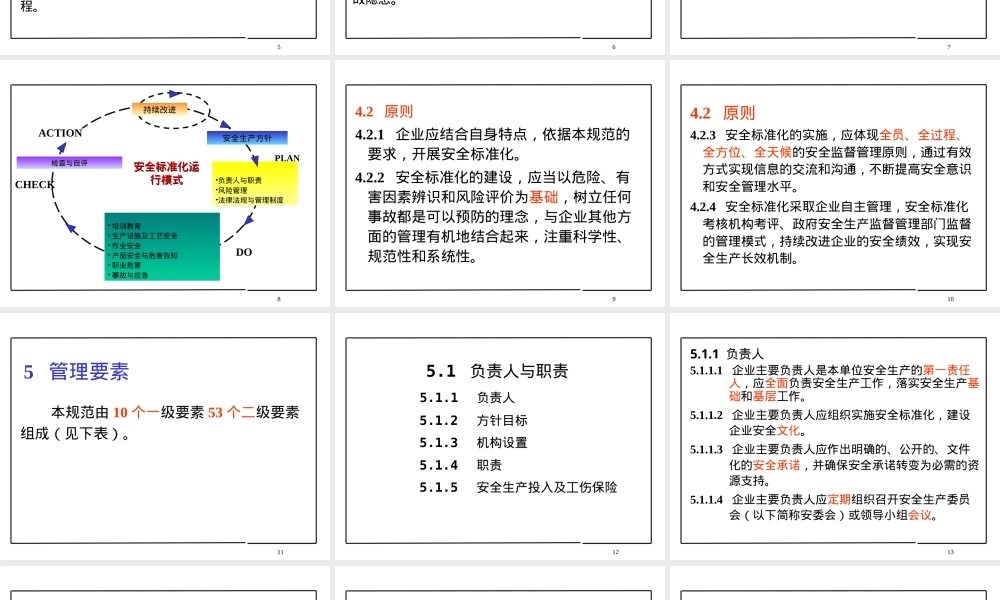Viewport: 1000px width, 600px height.
Task: Select the 持续改进 box in the cycle diagram
Action: click(x=159, y=110)
